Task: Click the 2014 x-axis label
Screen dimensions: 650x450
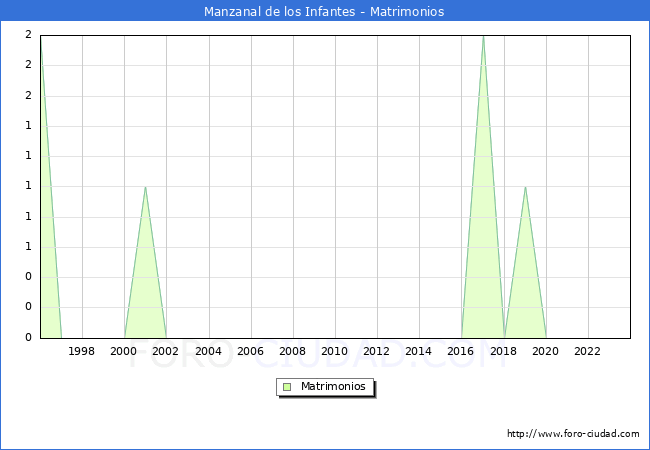Action: pos(419,351)
